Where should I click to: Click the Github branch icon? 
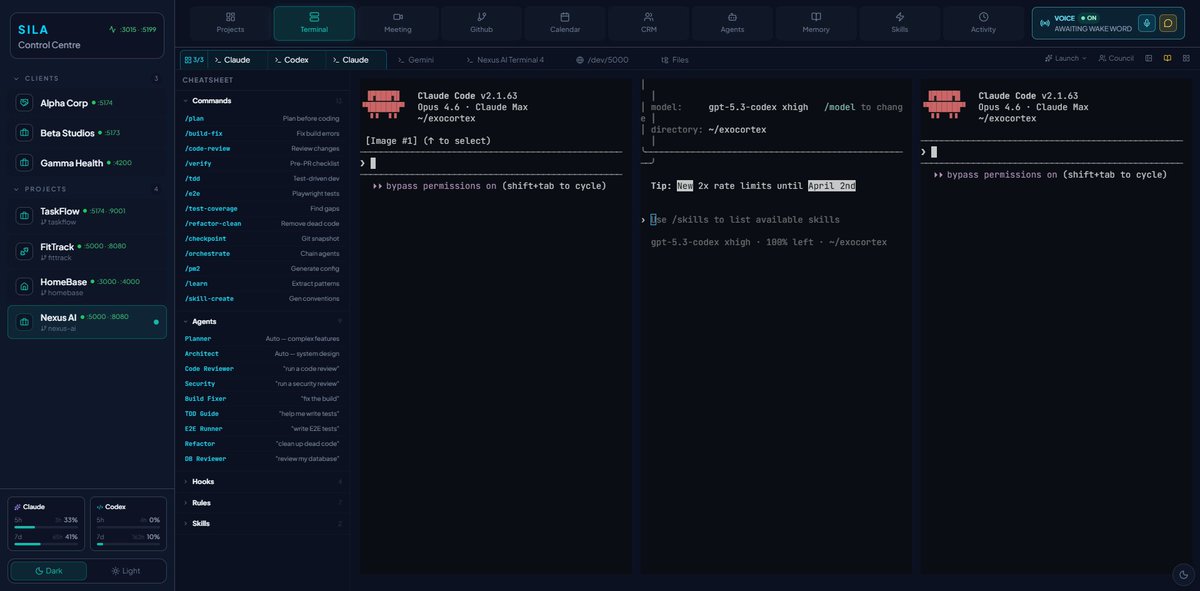(482, 17)
